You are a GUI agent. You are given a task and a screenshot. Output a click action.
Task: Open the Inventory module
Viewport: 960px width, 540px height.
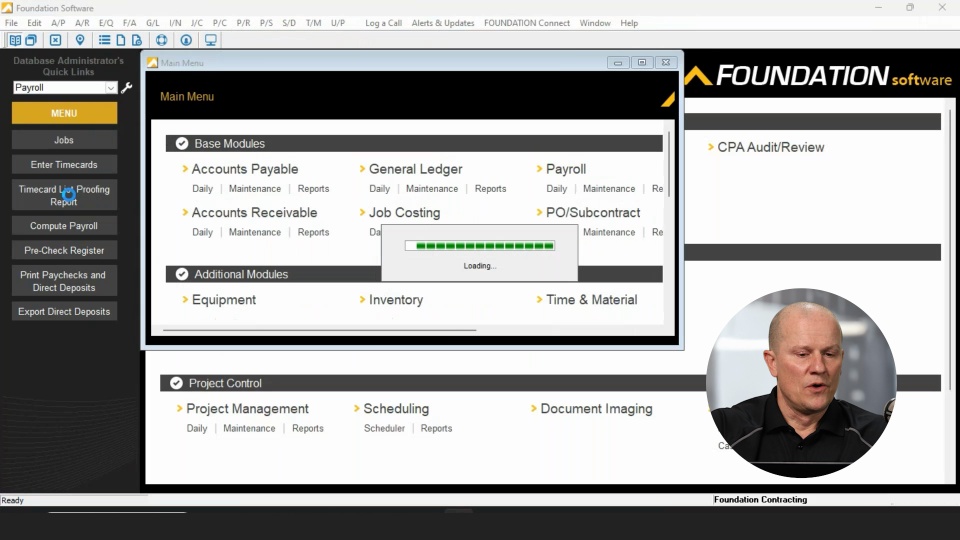(396, 299)
